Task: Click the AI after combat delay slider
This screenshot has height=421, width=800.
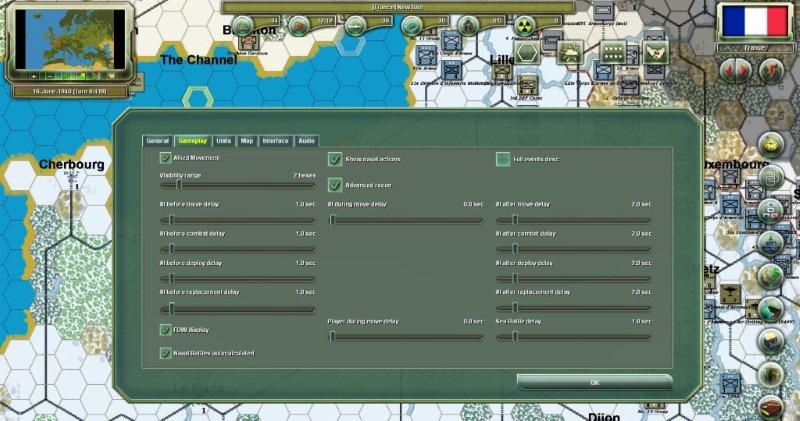Action: [x=574, y=250]
